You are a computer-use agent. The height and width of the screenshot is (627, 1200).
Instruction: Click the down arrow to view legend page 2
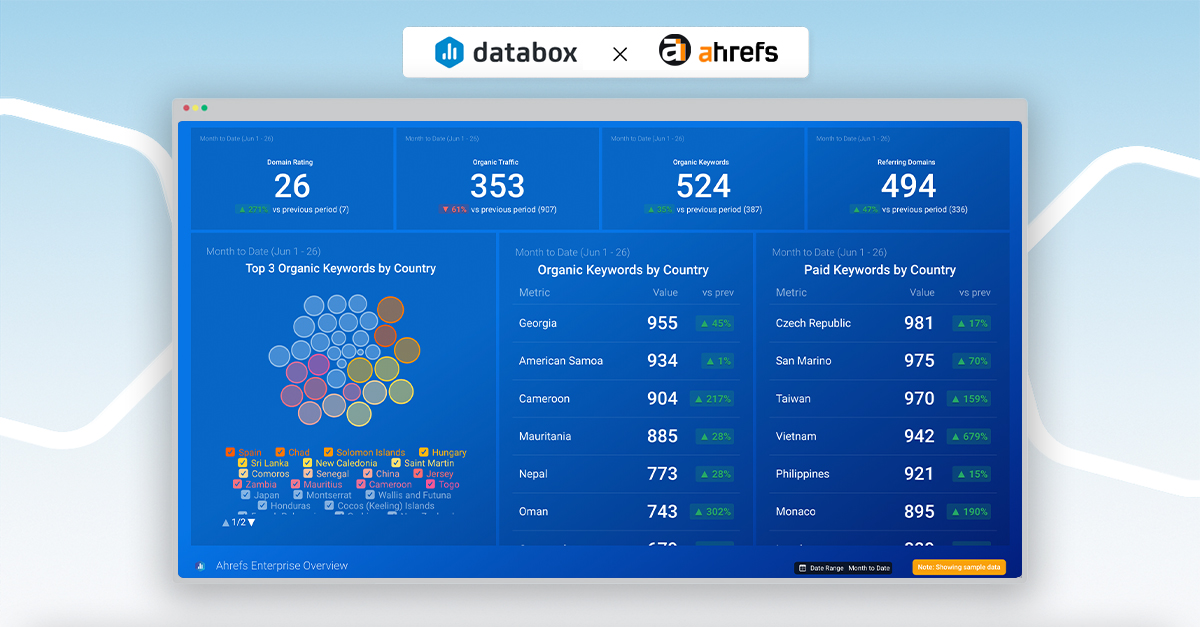[252, 521]
